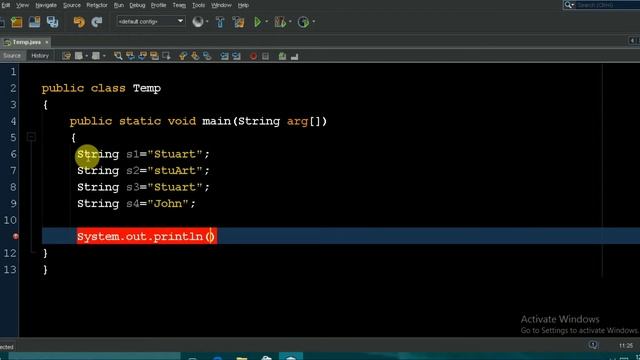The width and height of the screenshot is (640, 360).
Task: Expand the Profile Project dropdown arrow
Action: pos(313,22)
